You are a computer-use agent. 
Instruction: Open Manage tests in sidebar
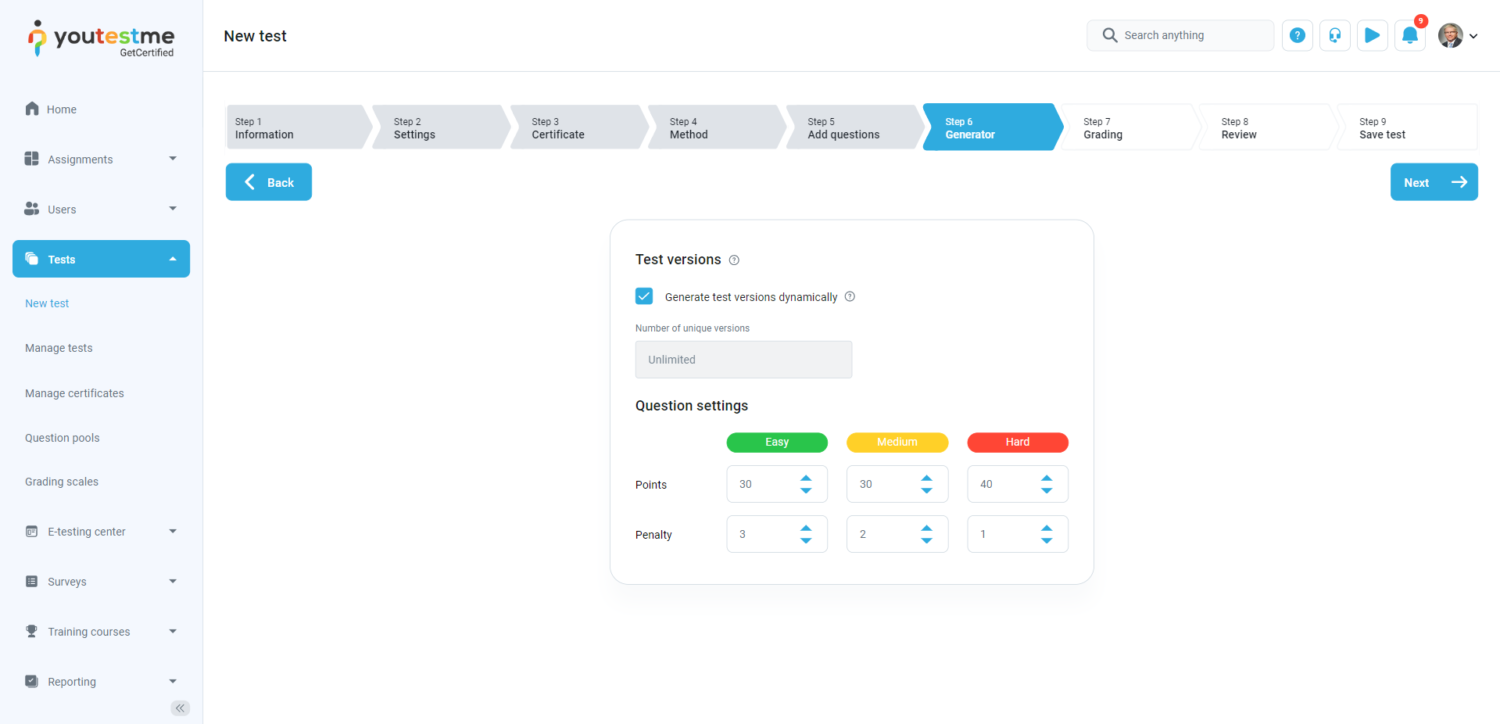pos(59,348)
